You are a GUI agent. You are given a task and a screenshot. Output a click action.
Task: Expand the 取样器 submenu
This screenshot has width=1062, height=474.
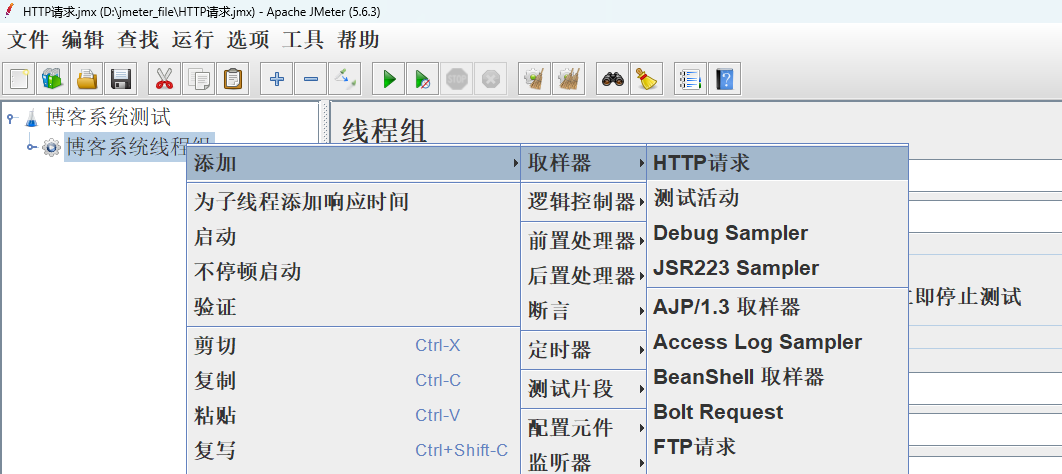click(584, 163)
